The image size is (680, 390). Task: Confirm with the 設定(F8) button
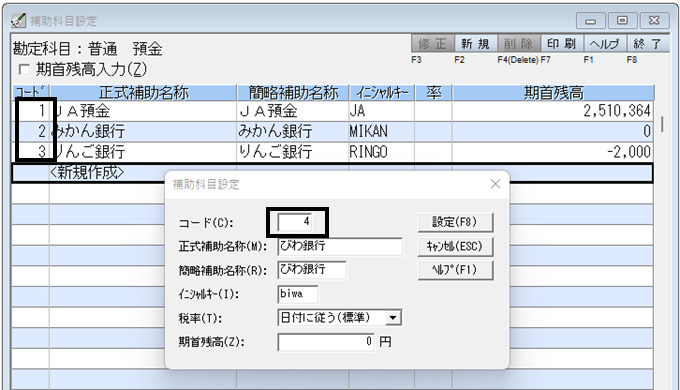[x=455, y=222]
